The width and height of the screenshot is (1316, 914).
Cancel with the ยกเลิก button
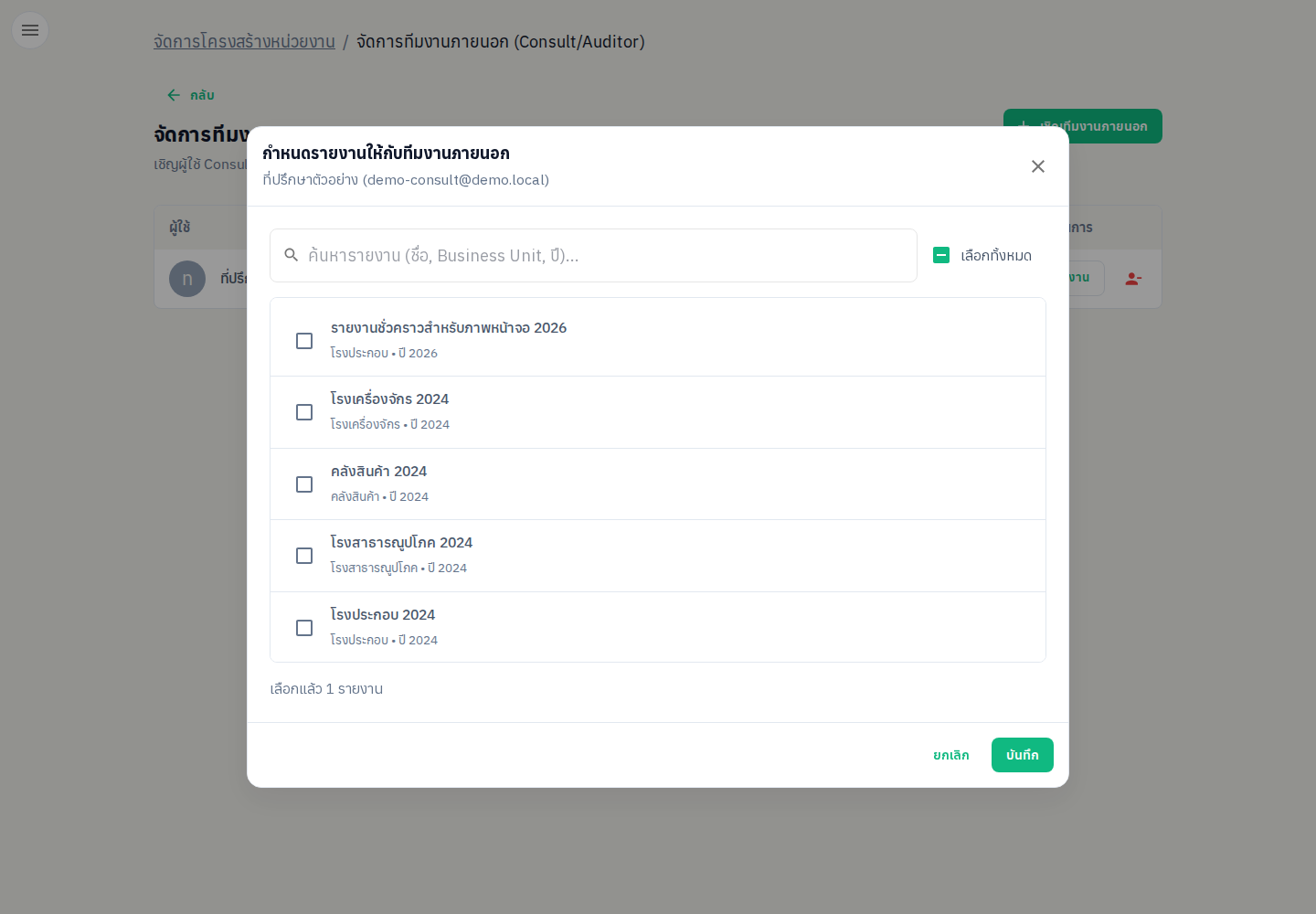click(x=951, y=755)
